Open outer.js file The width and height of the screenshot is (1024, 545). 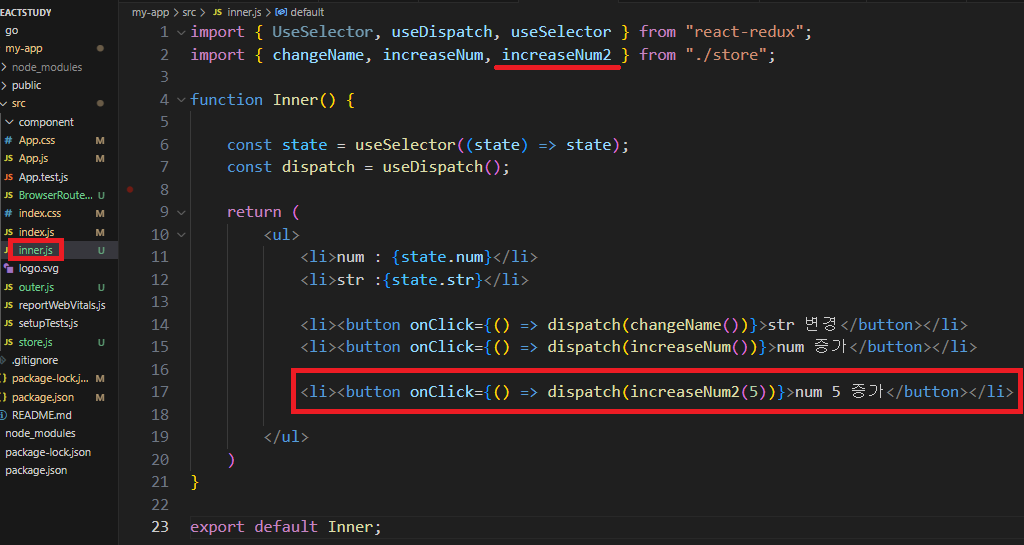(37, 287)
